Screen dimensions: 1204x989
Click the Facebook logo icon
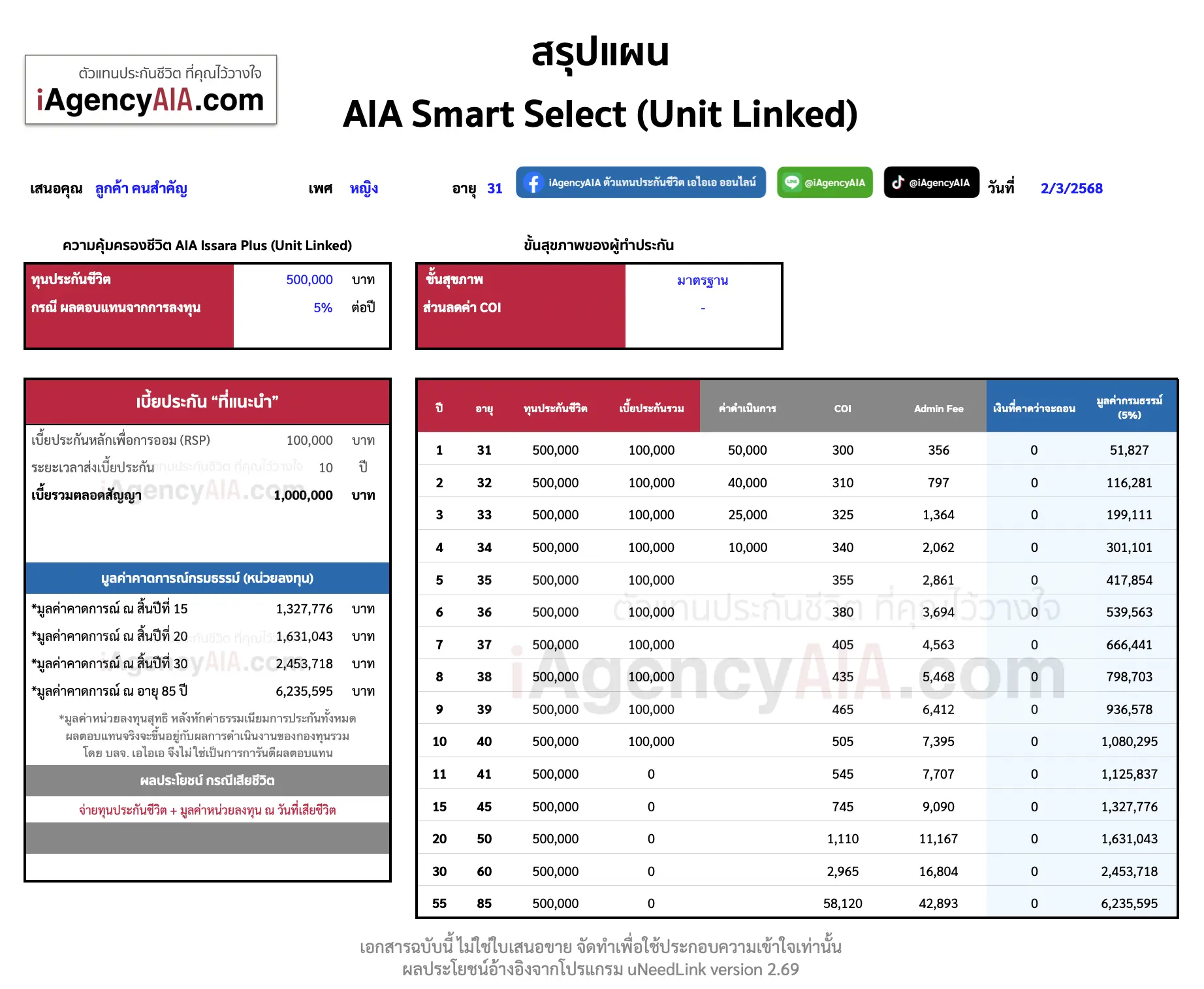click(x=533, y=183)
